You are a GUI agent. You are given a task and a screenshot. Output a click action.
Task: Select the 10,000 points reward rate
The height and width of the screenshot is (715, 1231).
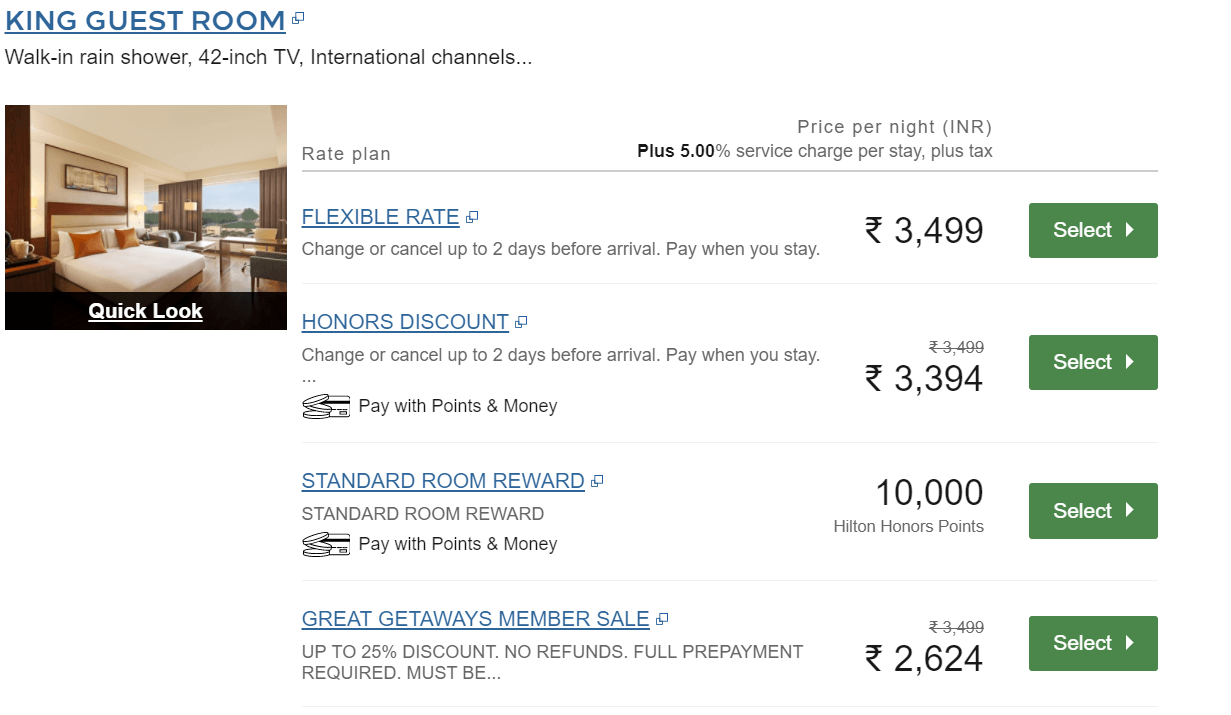pos(1093,511)
